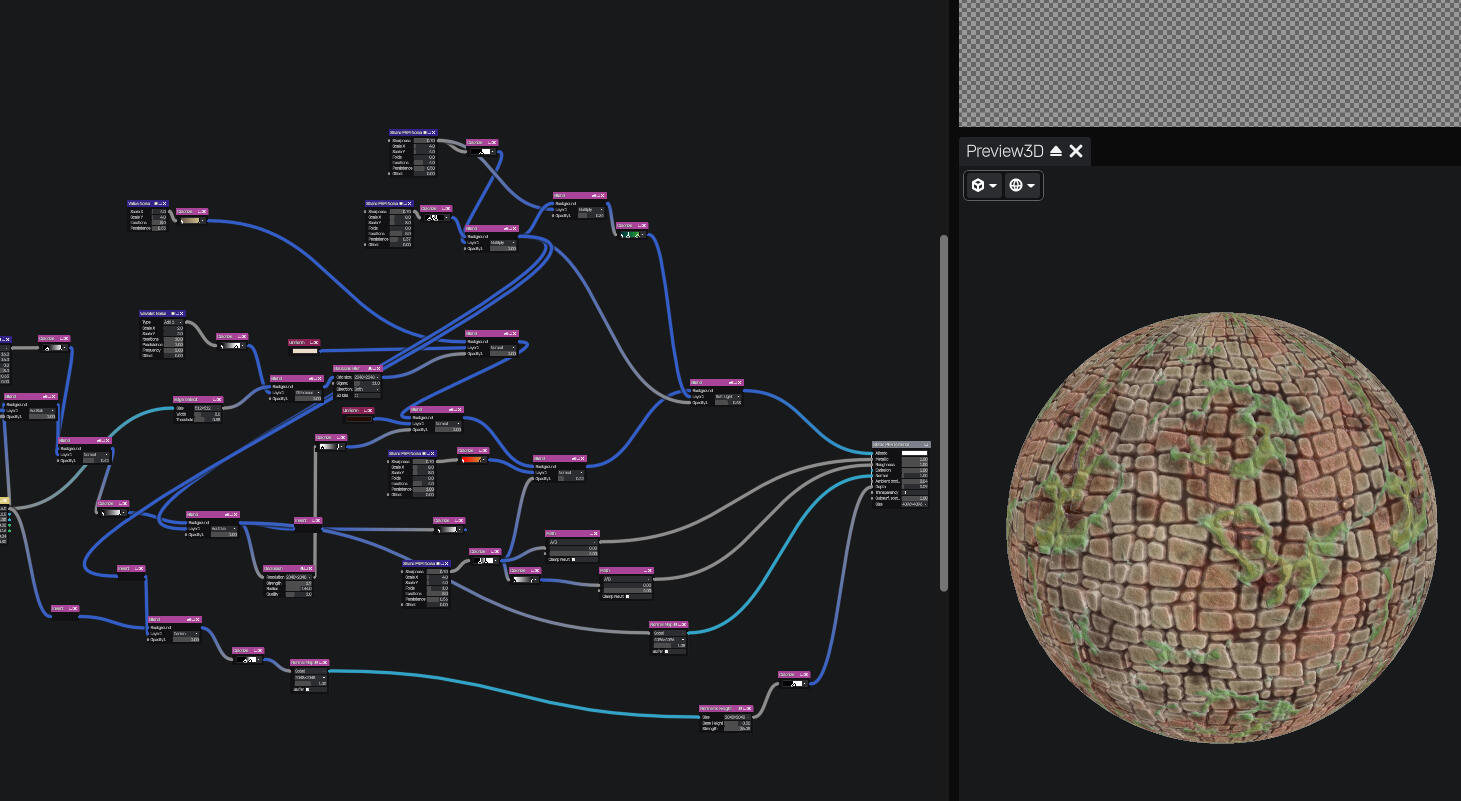Viewport: 1461px width, 801px height.
Task: Click the orange-red Colorize gradient
Action: [472, 460]
